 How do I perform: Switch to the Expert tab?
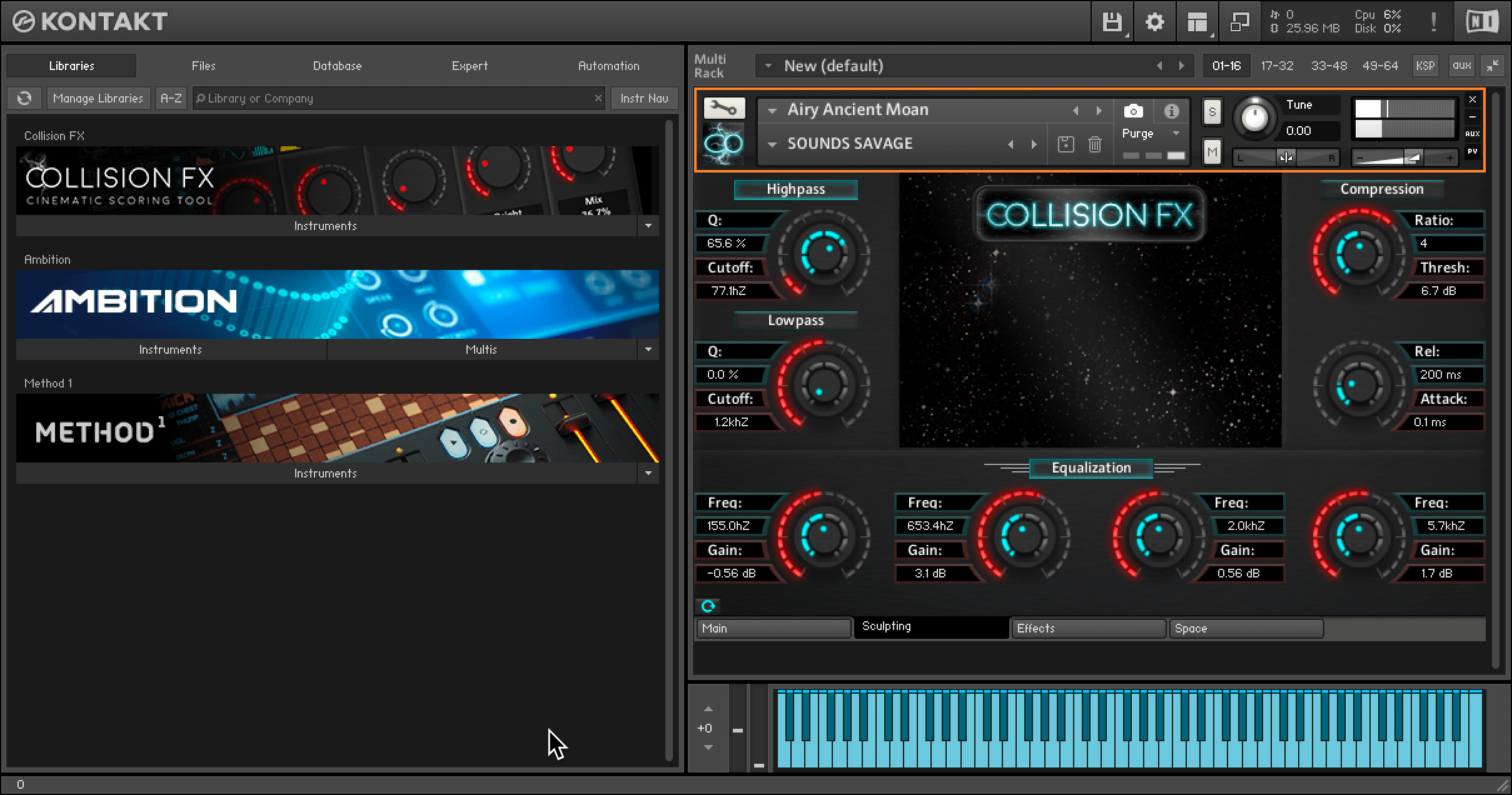click(470, 66)
